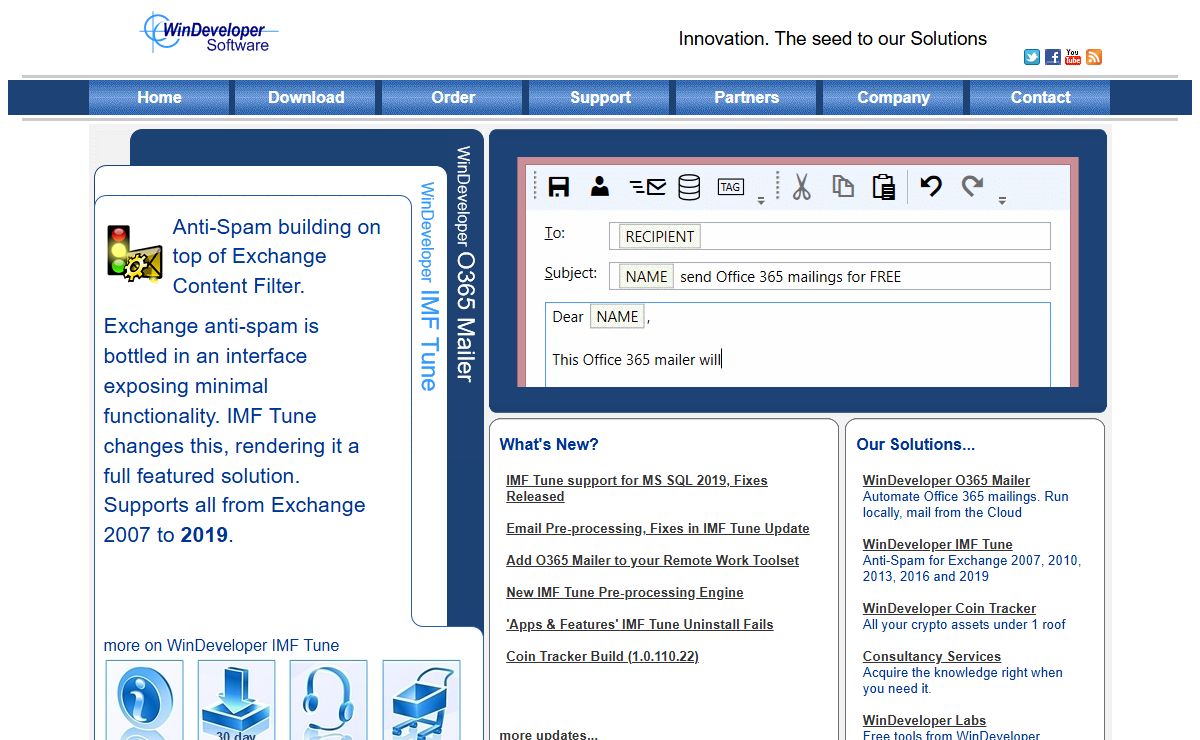Open IMF Tune support for MS SQL 2019 link
The image size is (1200, 740).
click(636, 488)
